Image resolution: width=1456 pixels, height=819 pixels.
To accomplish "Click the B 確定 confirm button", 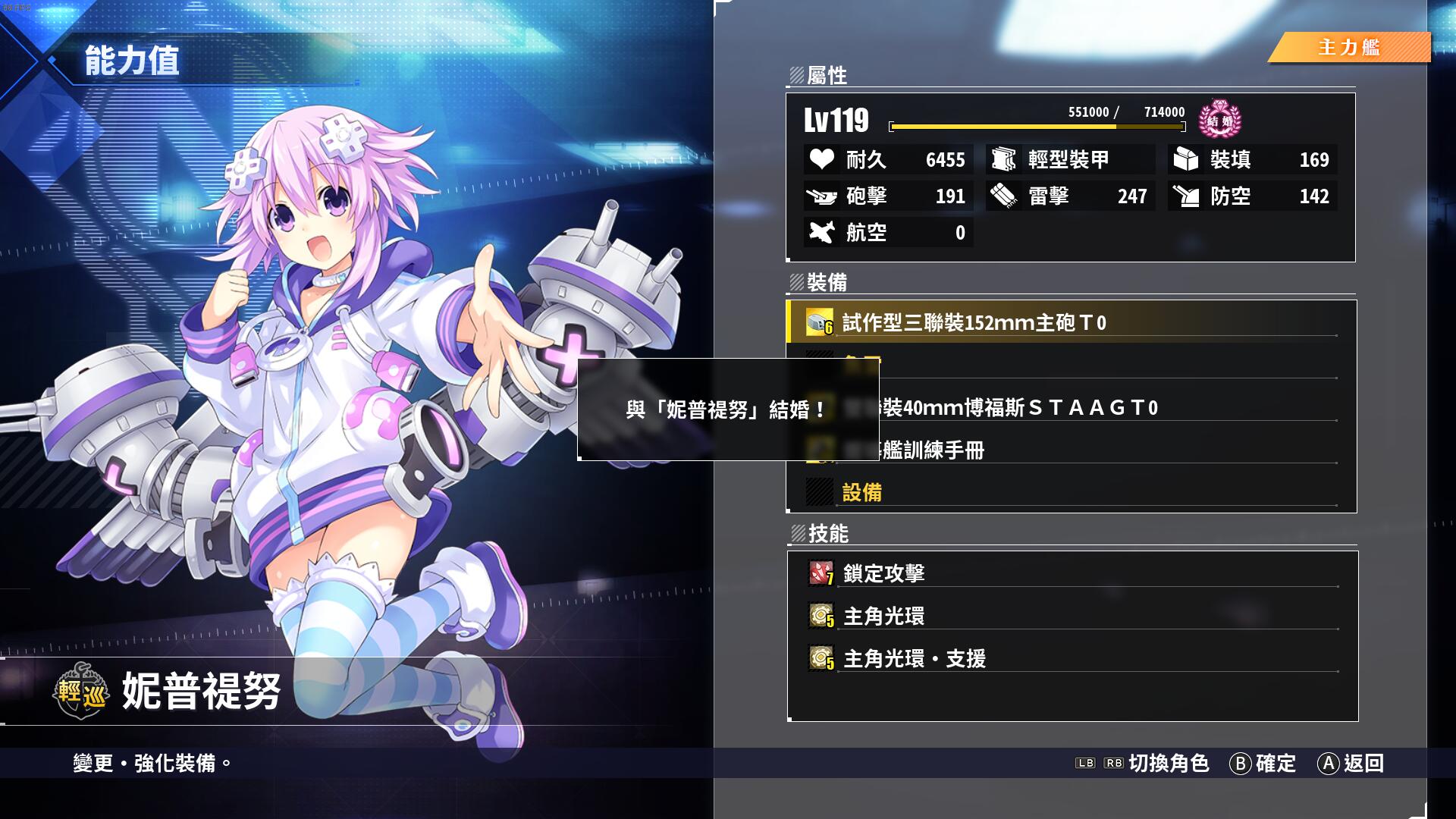I will tap(1263, 763).
